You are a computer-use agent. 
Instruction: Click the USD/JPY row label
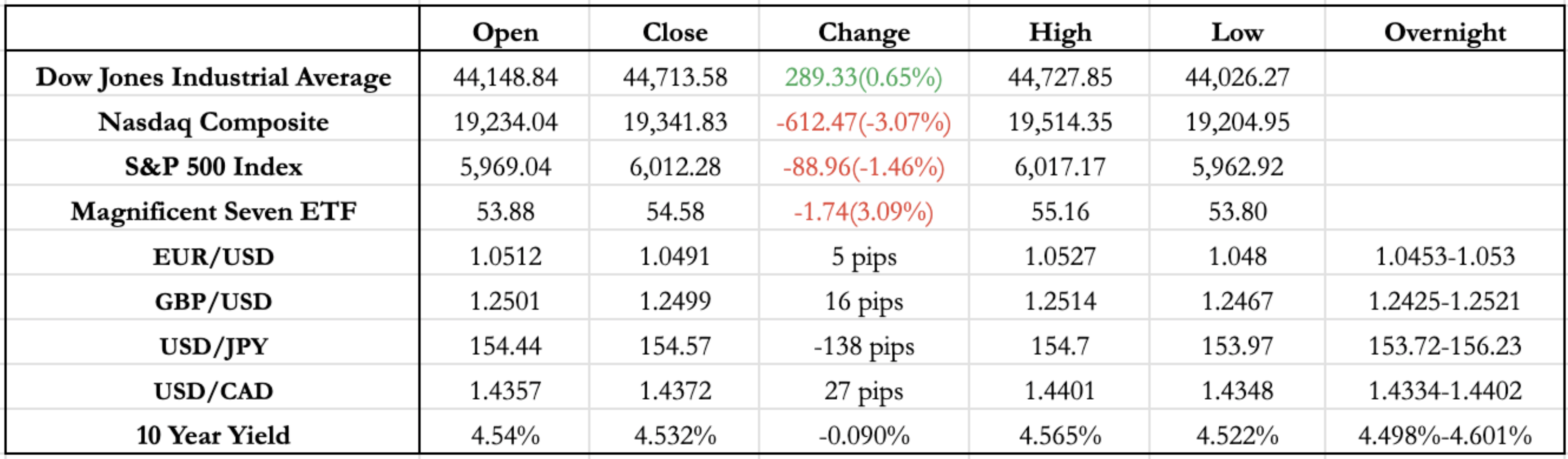[213, 346]
